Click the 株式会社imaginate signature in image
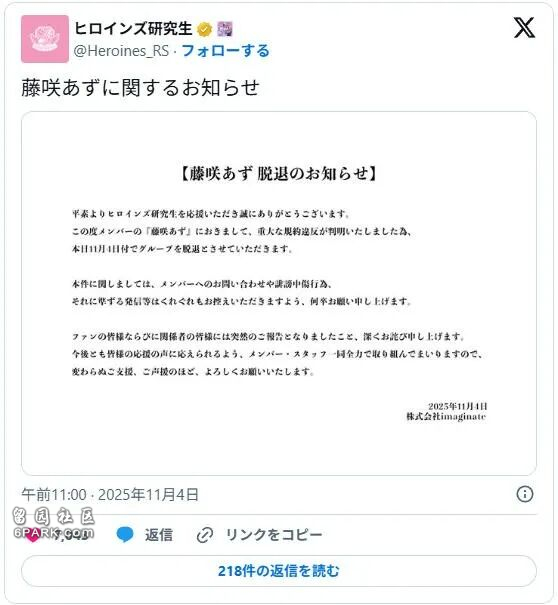Viewport: 558px width, 605px height. coord(446,416)
